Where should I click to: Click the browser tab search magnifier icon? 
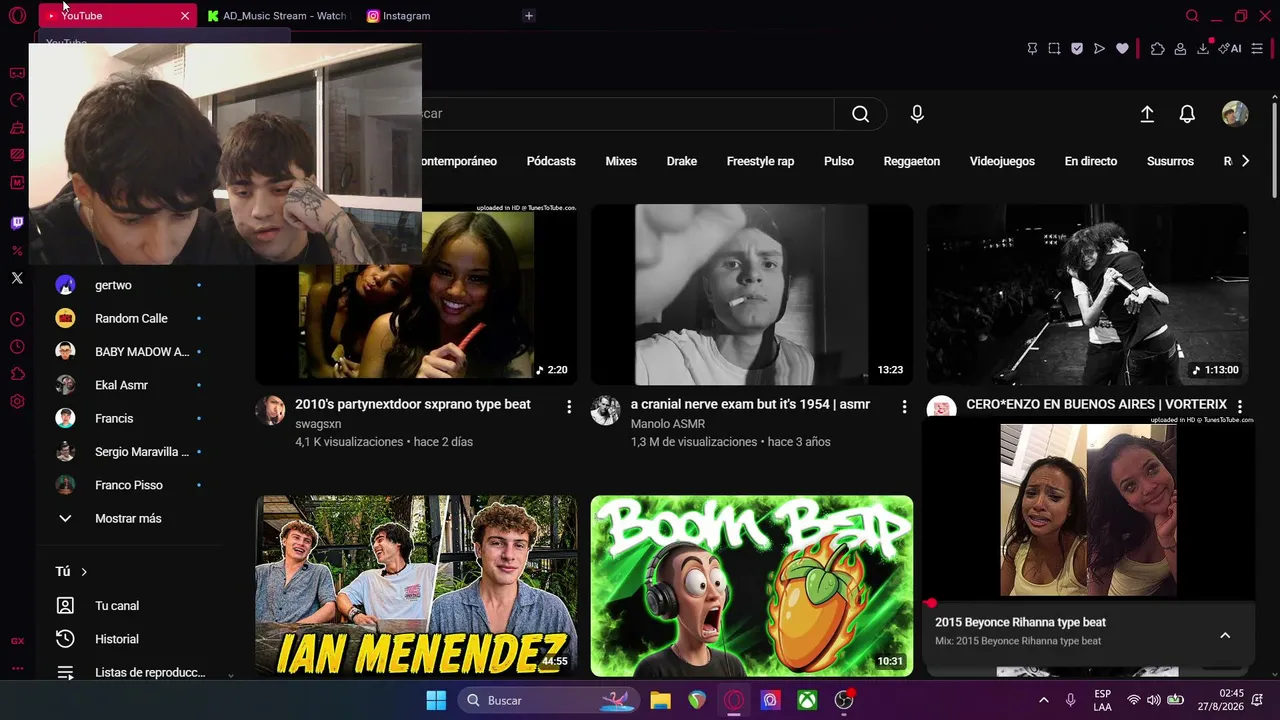[x=1192, y=16]
